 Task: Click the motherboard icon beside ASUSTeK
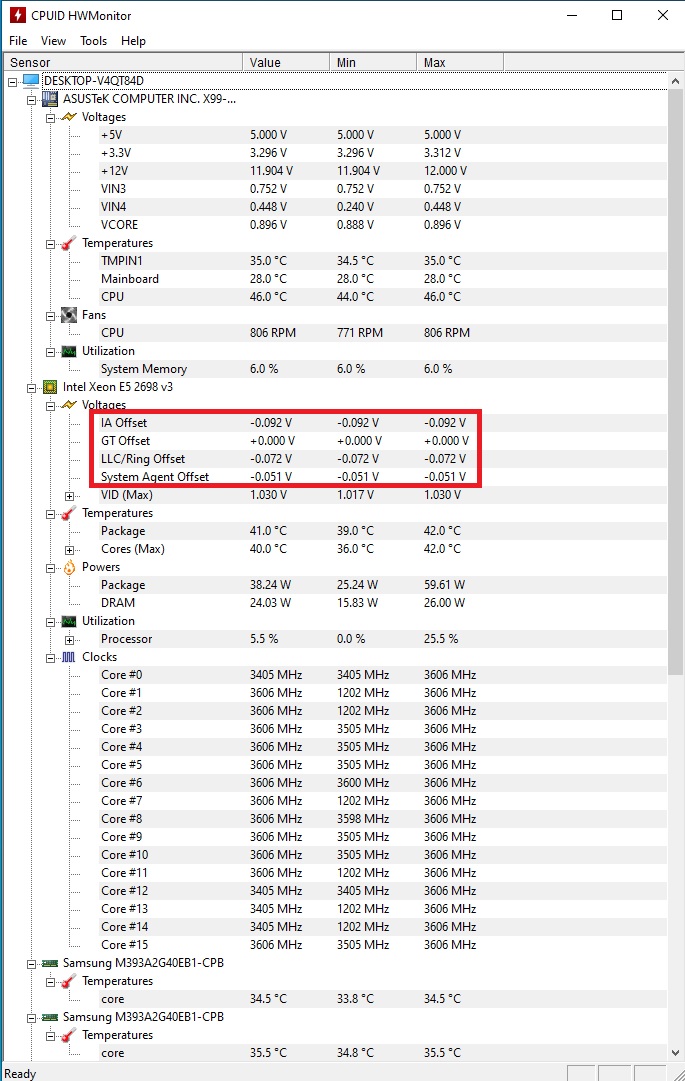[50, 99]
